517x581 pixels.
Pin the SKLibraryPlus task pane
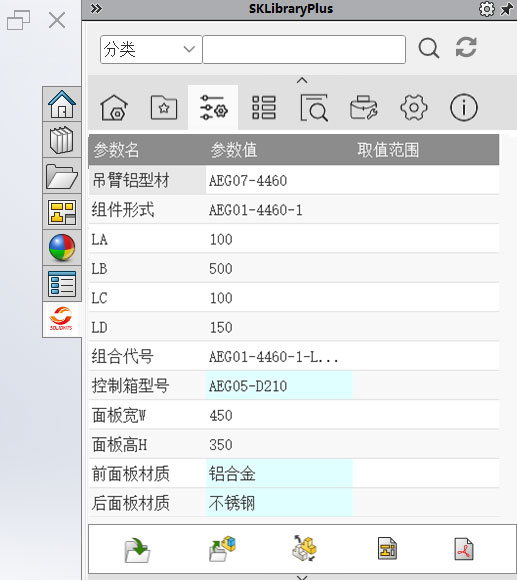(x=507, y=9)
